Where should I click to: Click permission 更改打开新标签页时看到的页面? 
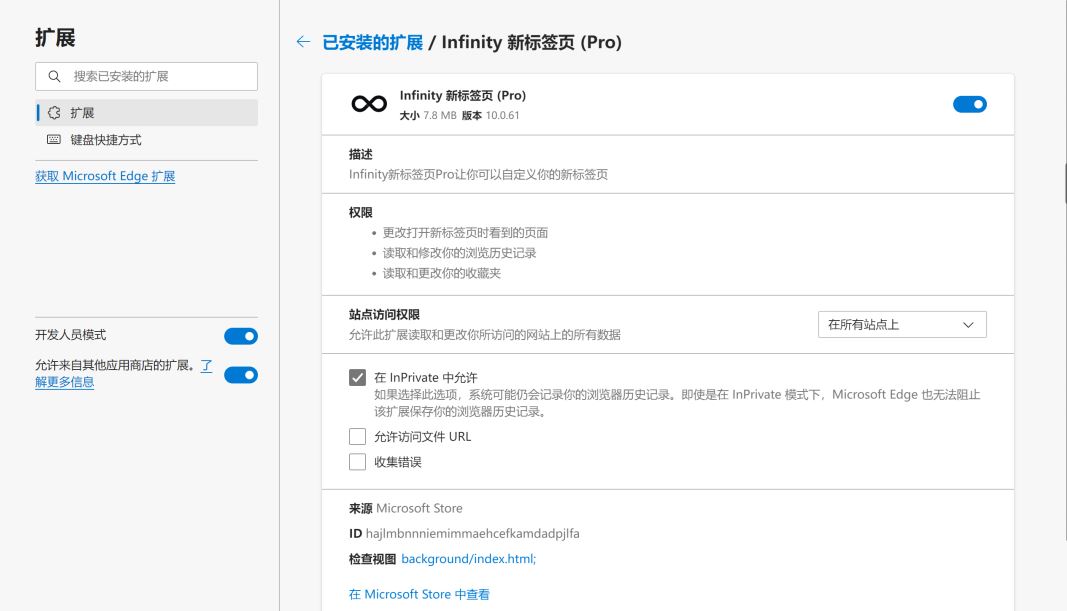coord(465,233)
